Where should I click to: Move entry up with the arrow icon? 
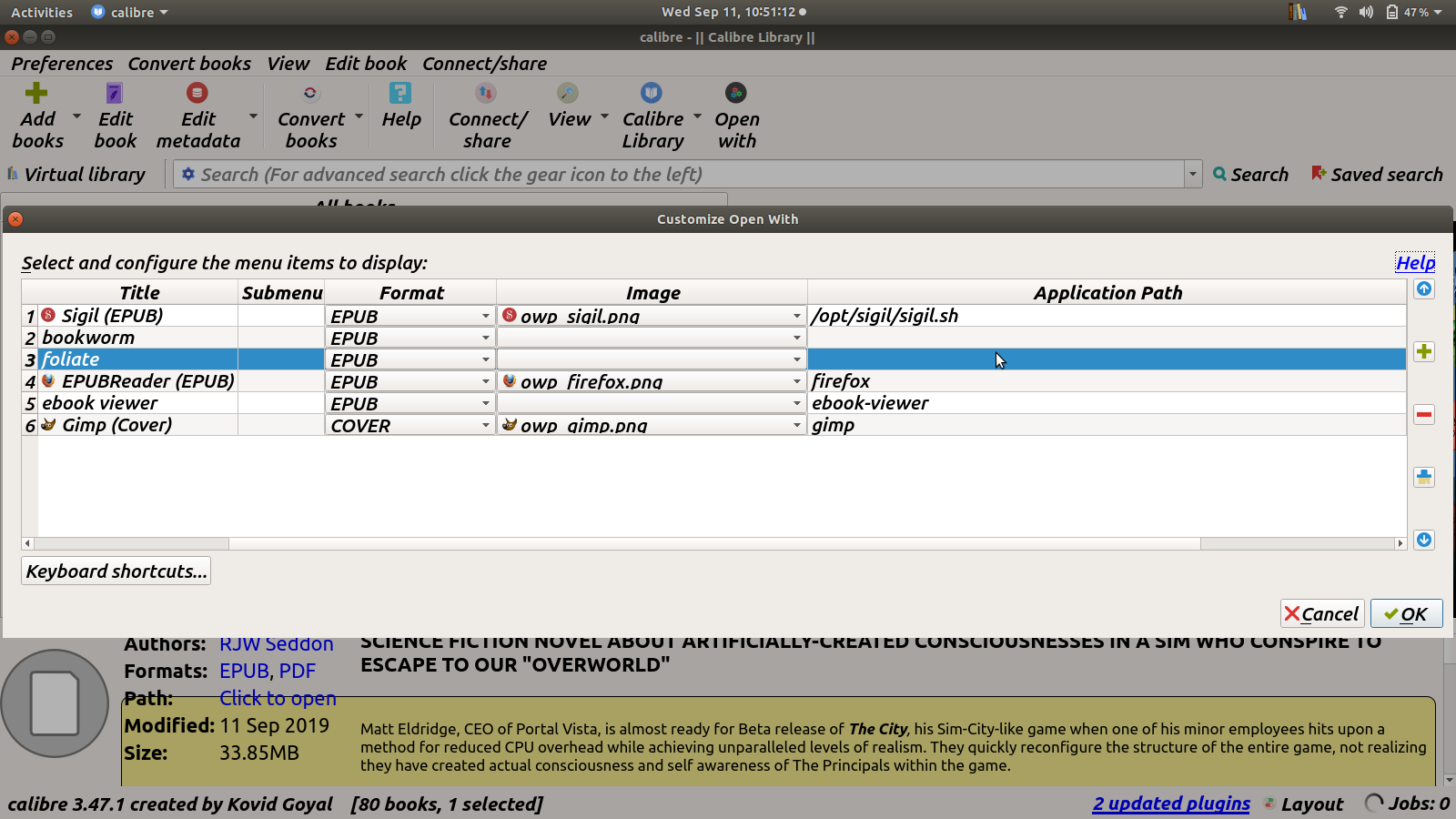[1424, 288]
